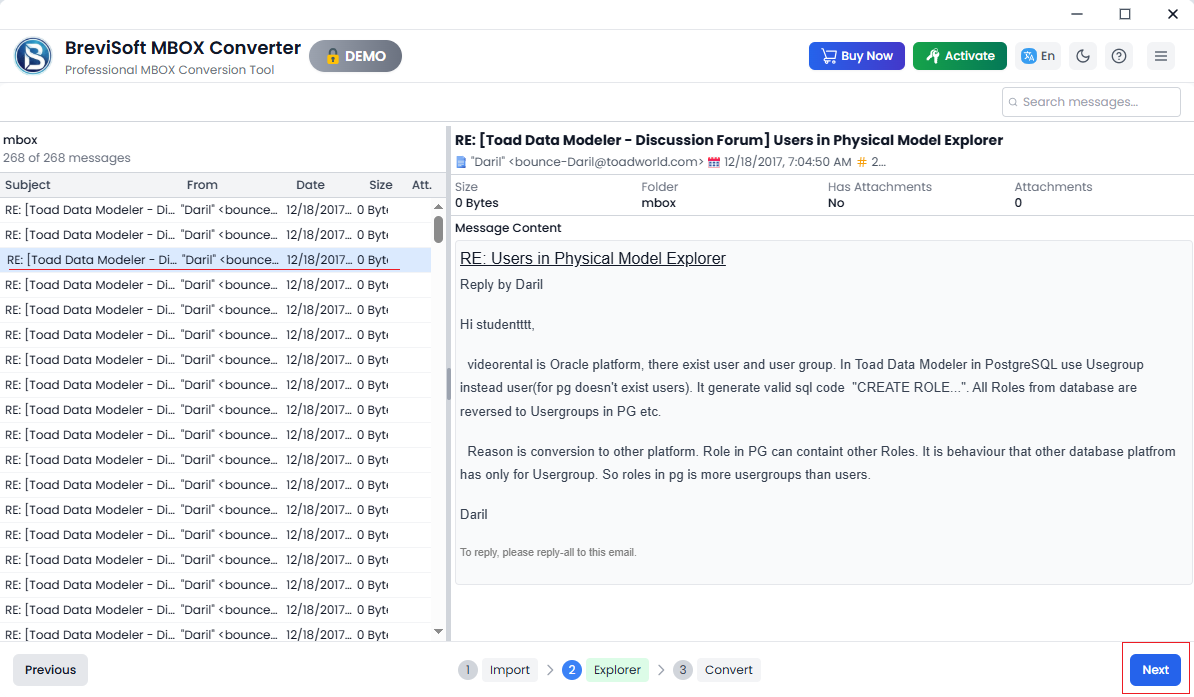This screenshot has width=1194, height=697.
Task: Toggle dark mode with moon icon
Action: tap(1083, 56)
